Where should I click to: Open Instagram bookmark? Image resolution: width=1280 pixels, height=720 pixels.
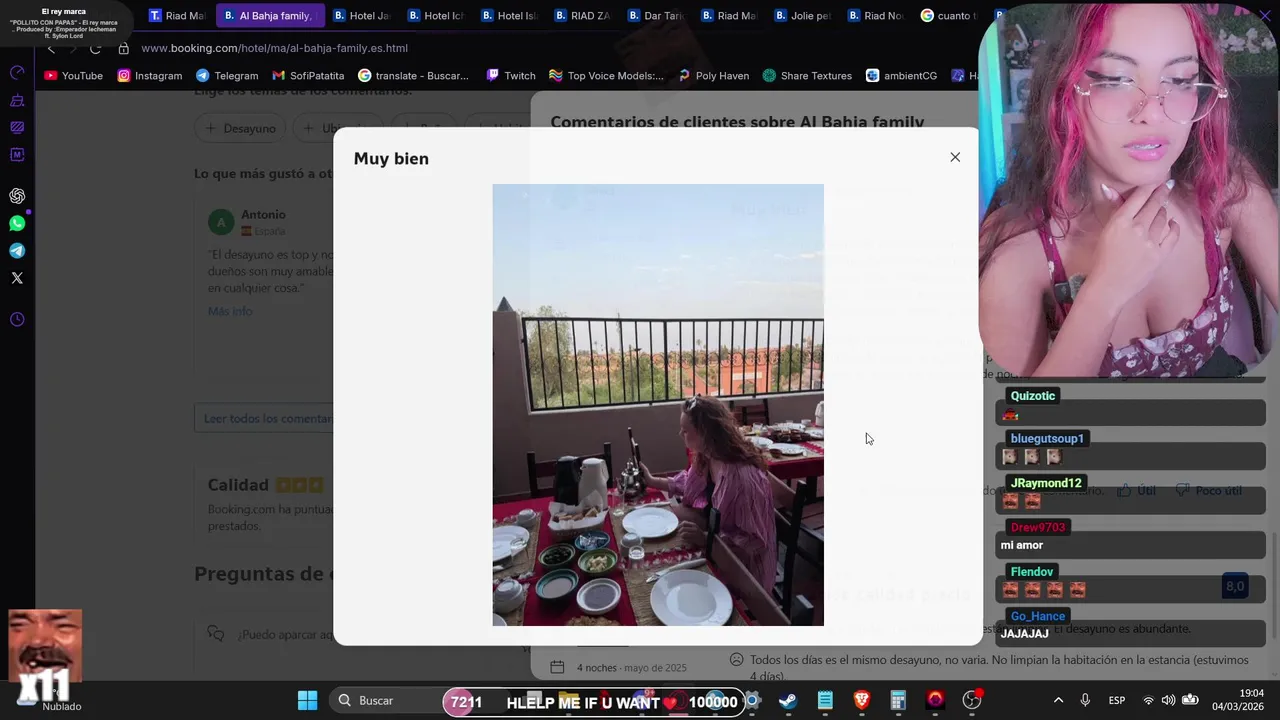[x=150, y=75]
